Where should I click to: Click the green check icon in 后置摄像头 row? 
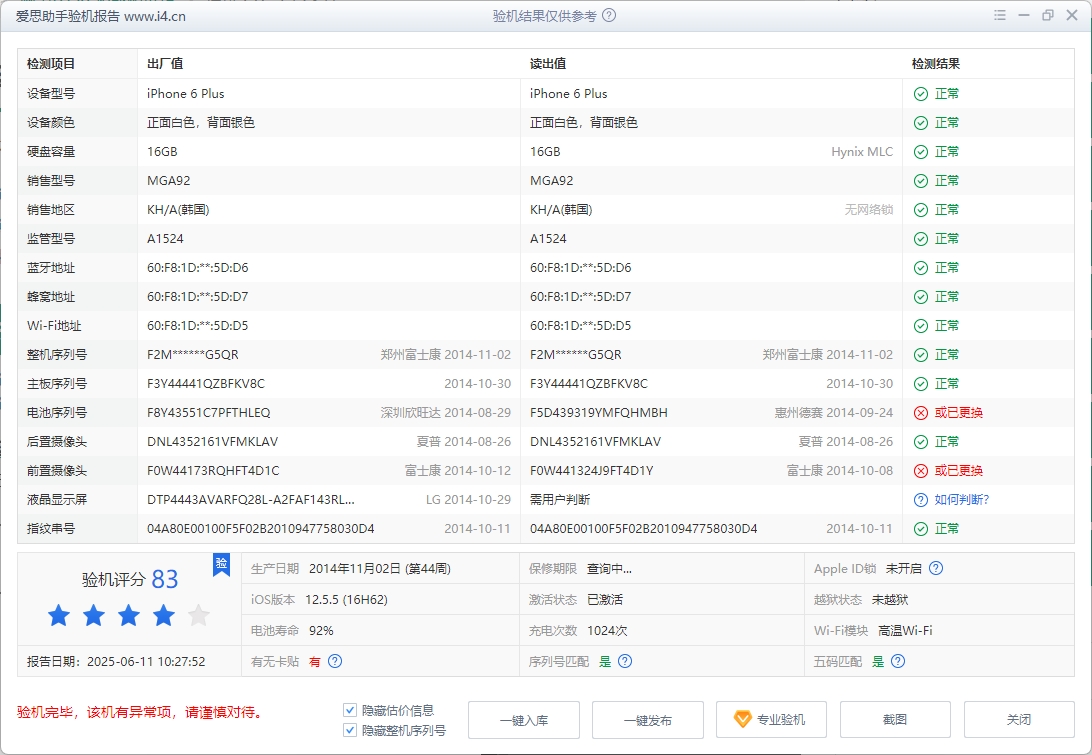[x=921, y=442]
